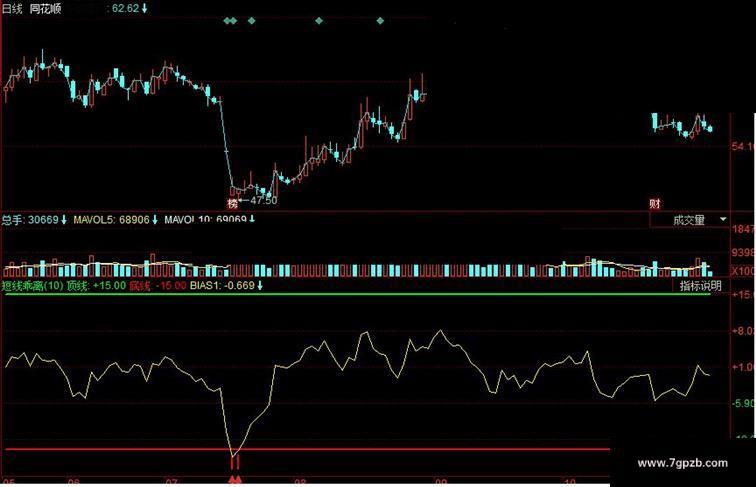Click the 同花顺 title text
756x487 pixels.
45,9
